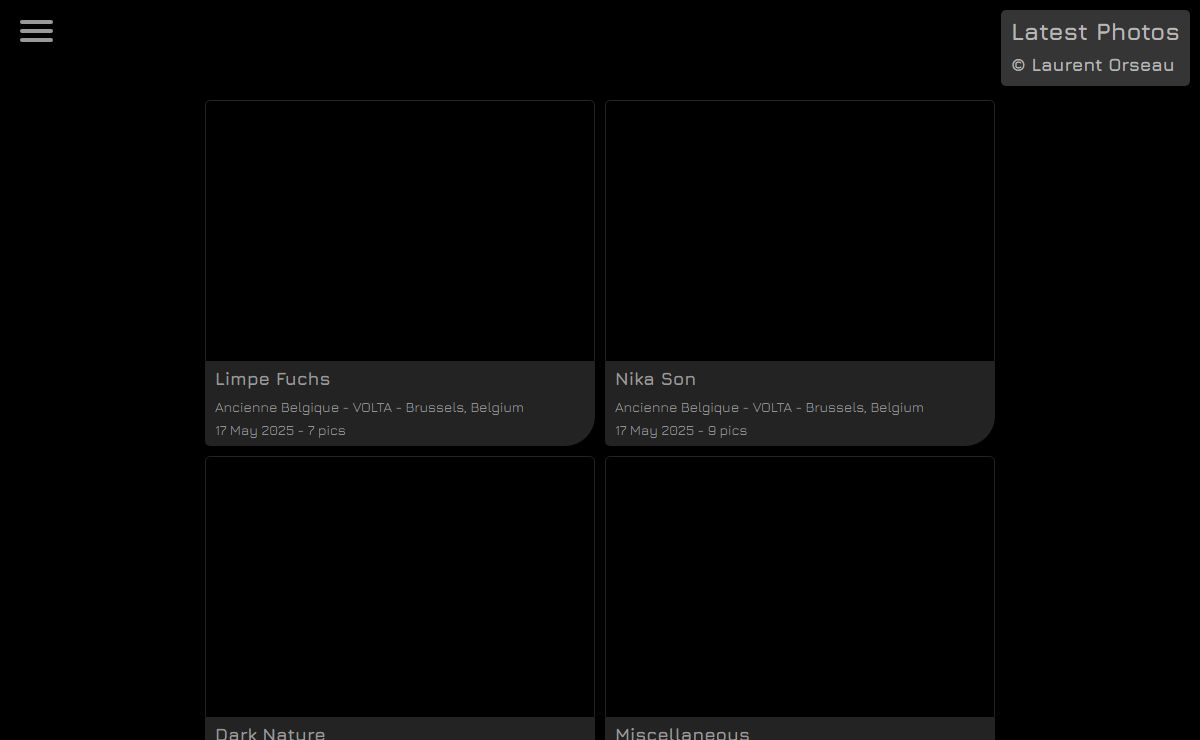This screenshot has width=1200, height=740.
Task: Open the Dark Nature title link
Action: pyautogui.click(x=270, y=733)
